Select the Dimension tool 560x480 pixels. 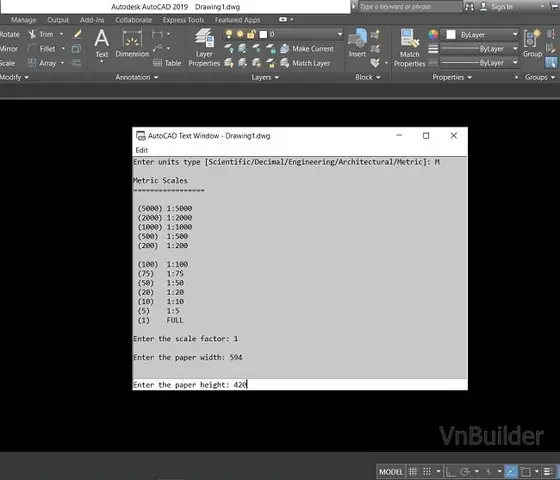click(x=132, y=44)
